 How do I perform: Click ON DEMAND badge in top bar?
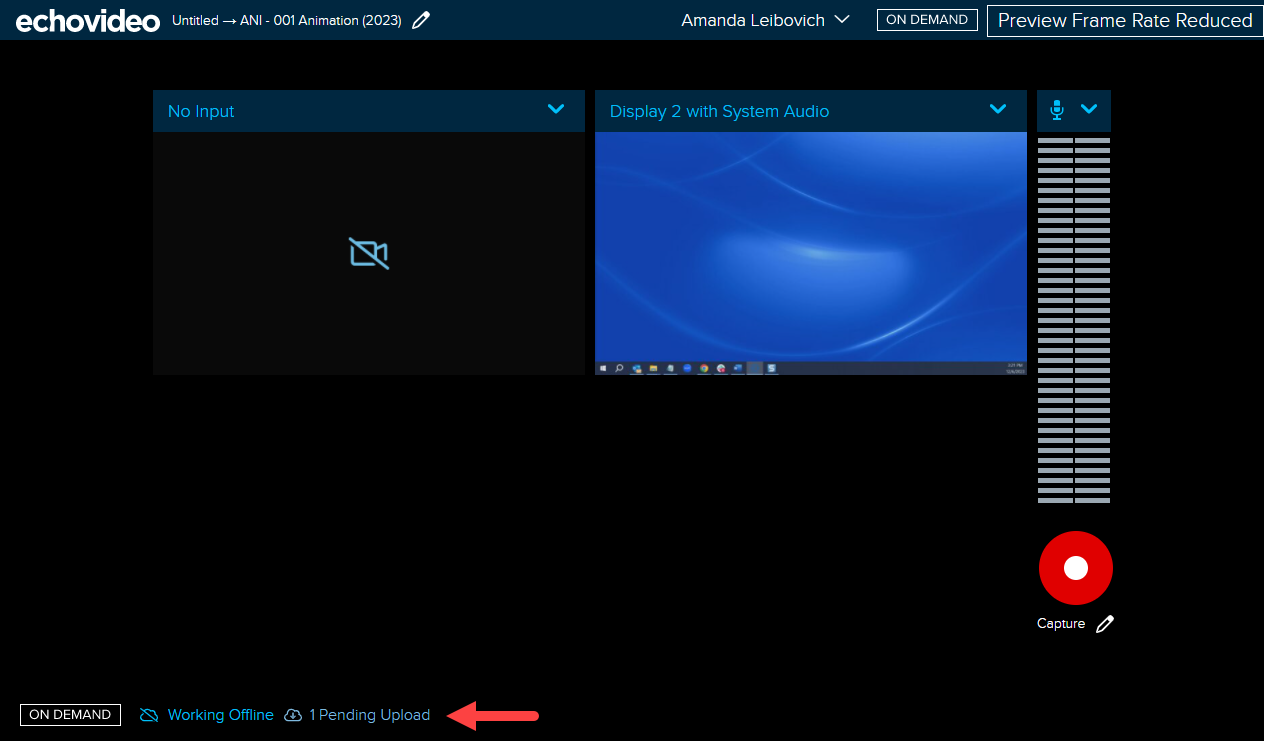click(927, 20)
